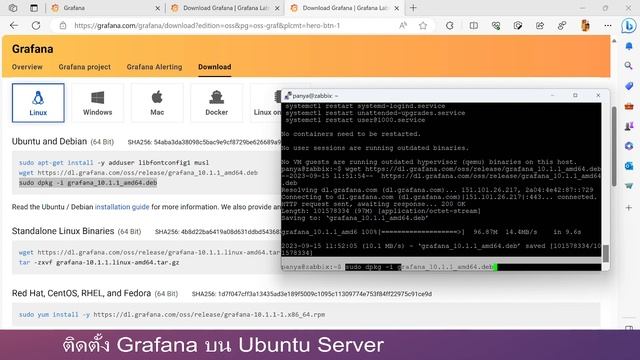Click the site info lock icon
Viewport: 640px width, 360px height.
coord(62,25)
